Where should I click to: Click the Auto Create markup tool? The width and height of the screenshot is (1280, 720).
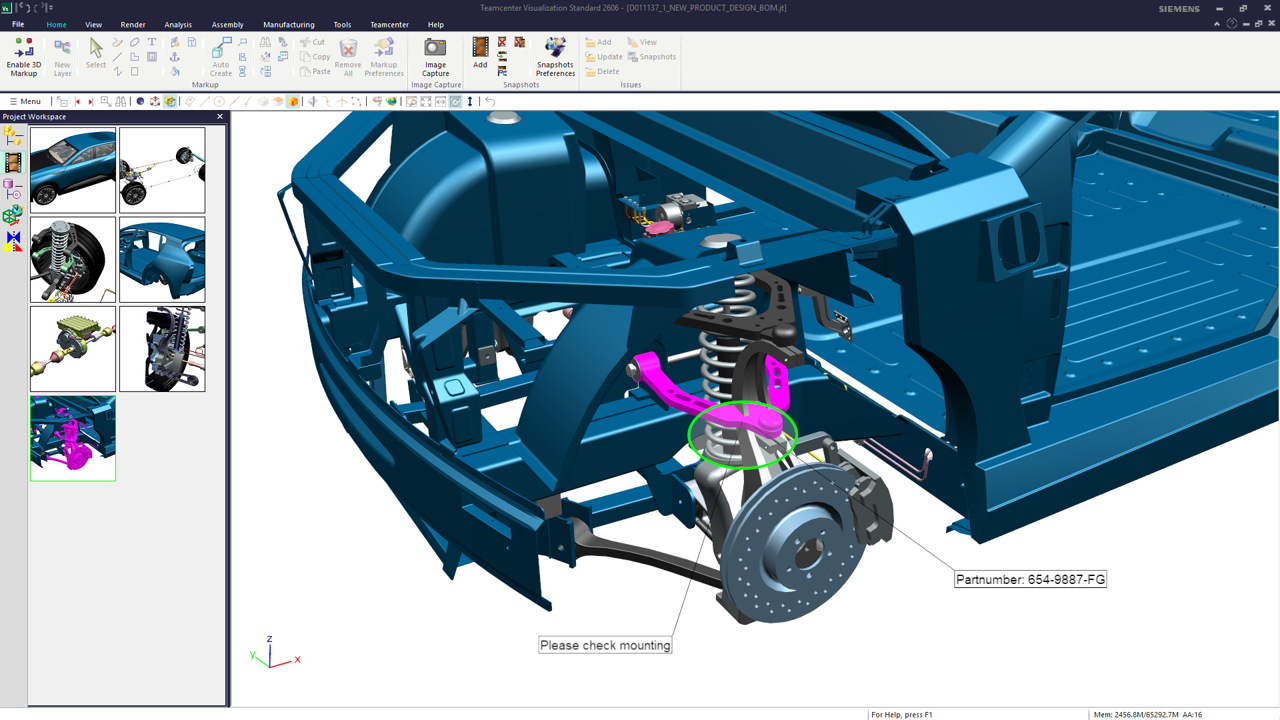click(221, 57)
